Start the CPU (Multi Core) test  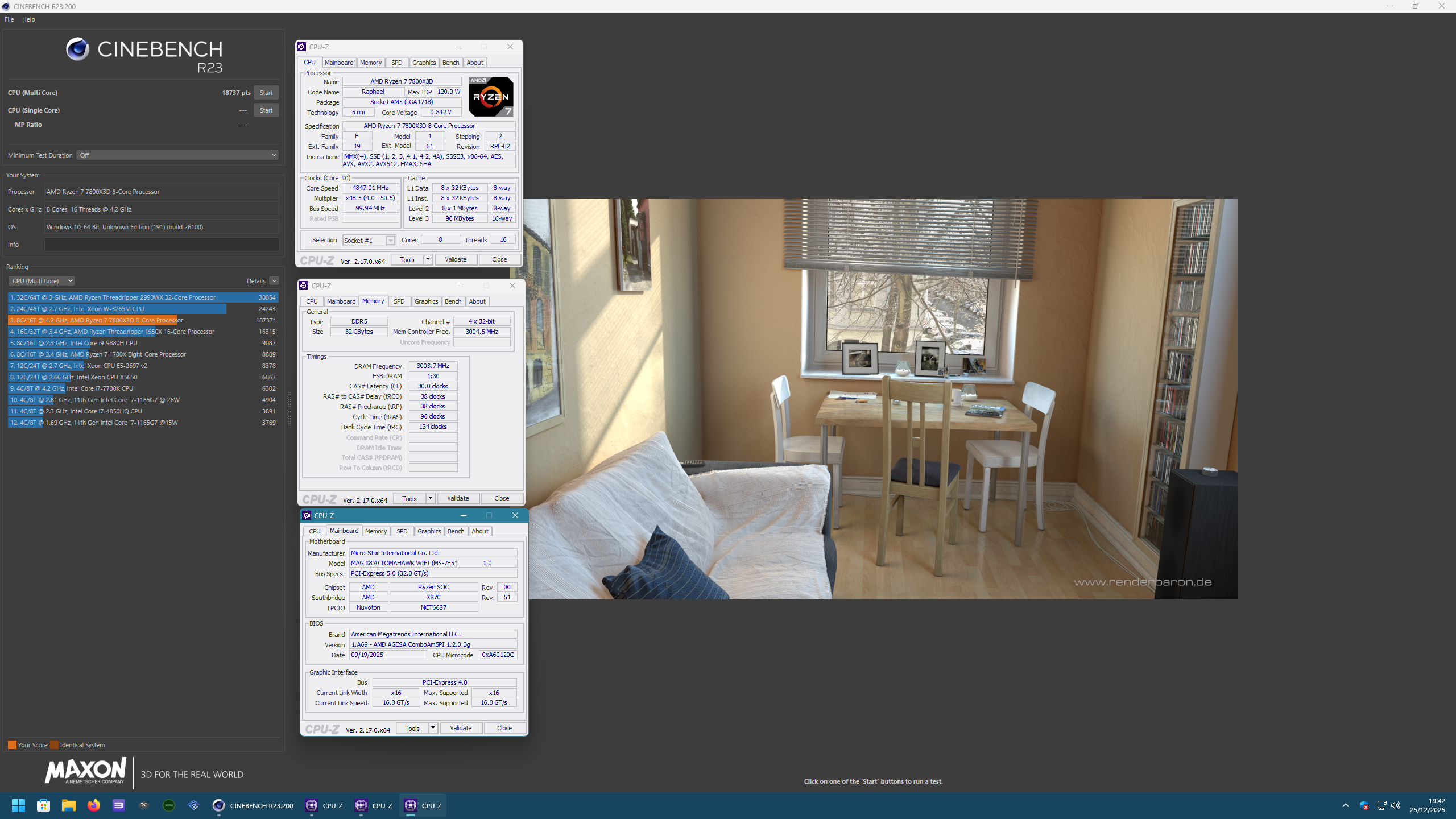click(266, 93)
